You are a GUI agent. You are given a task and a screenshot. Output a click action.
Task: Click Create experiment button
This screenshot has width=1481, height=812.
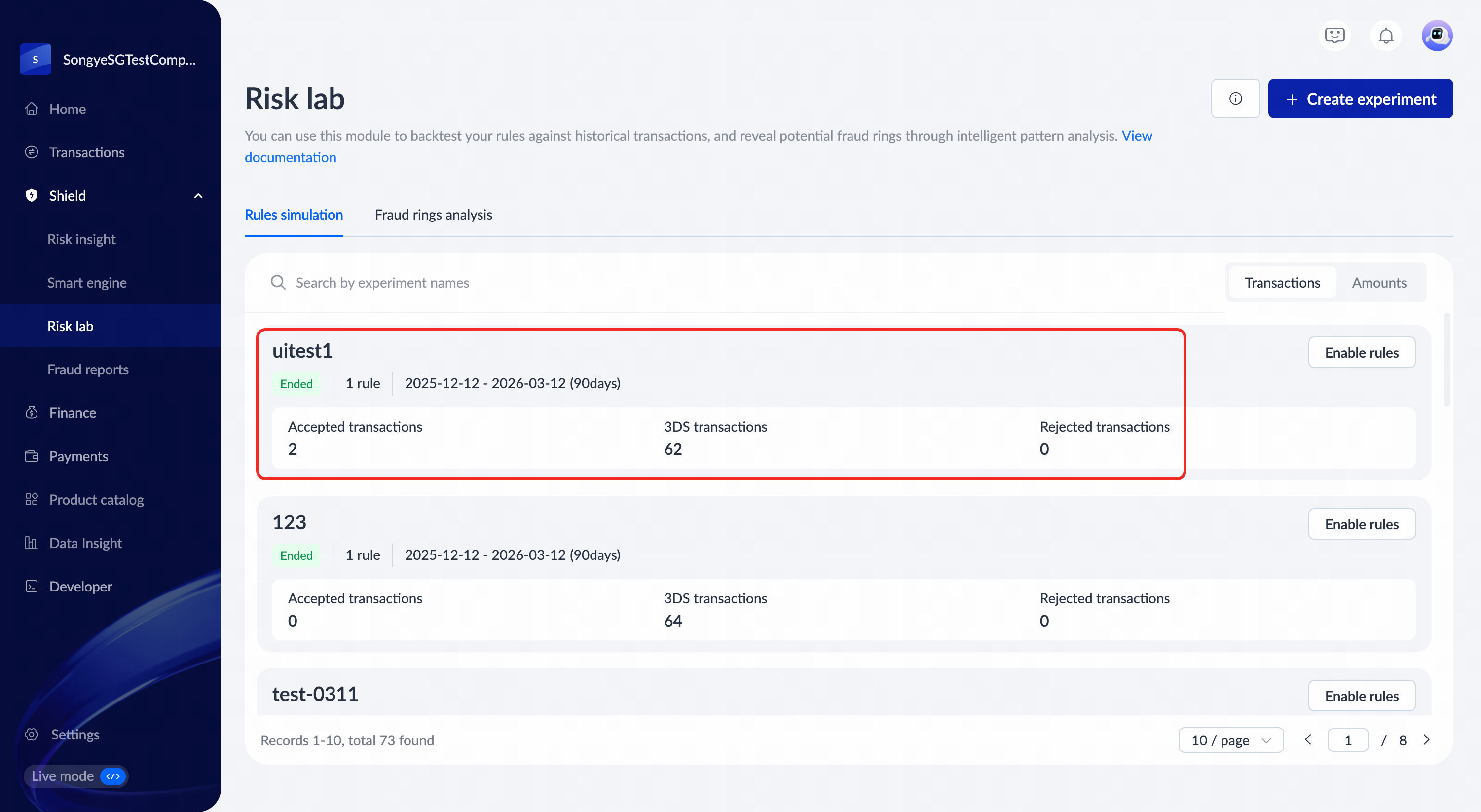[1360, 99]
